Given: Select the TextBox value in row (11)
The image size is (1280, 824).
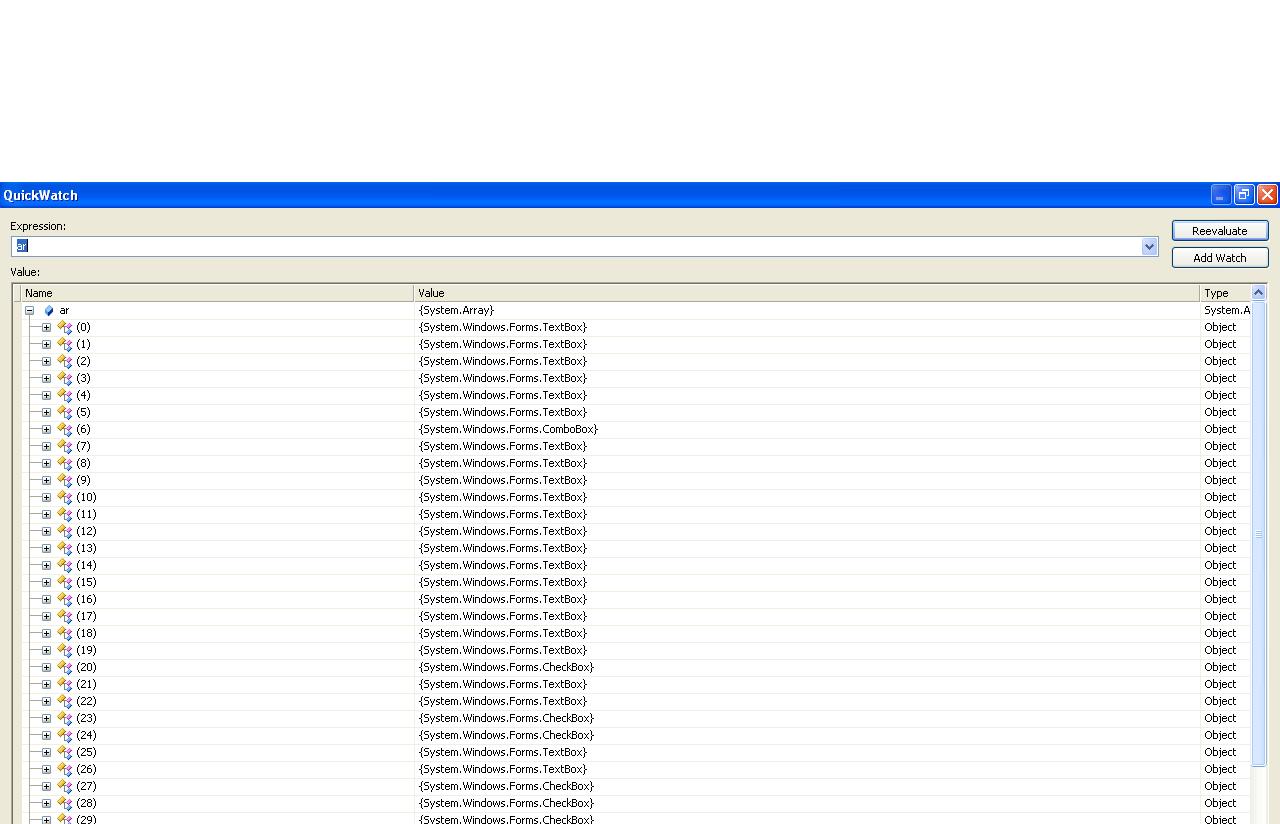Looking at the screenshot, I should coord(503,515).
